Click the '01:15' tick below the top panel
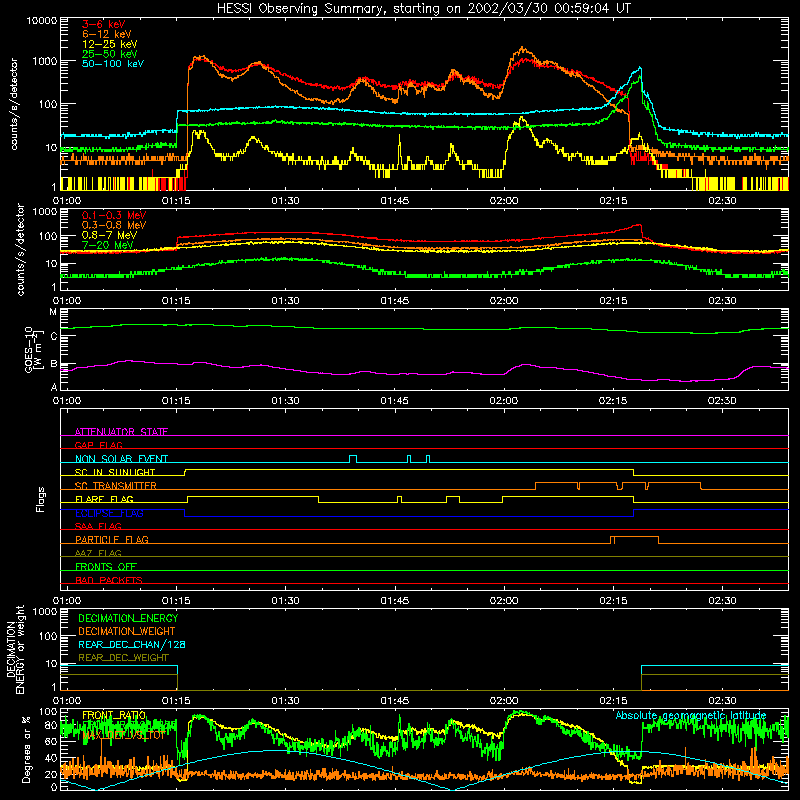800x800 pixels. point(176,201)
